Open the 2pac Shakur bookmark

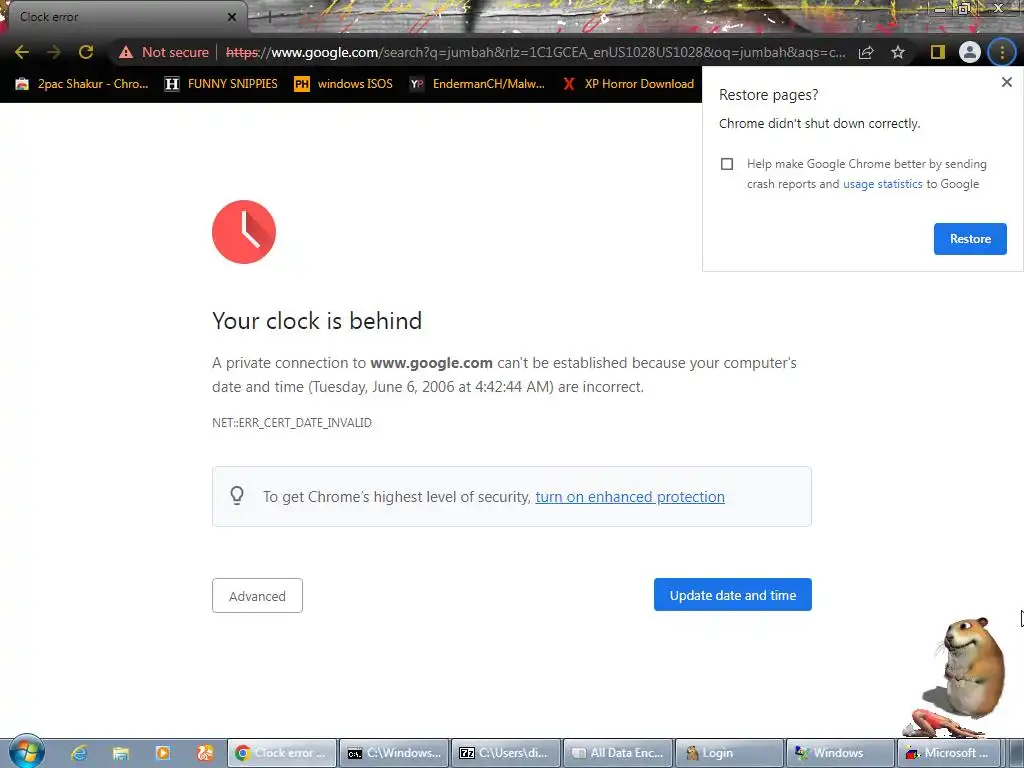pos(82,84)
